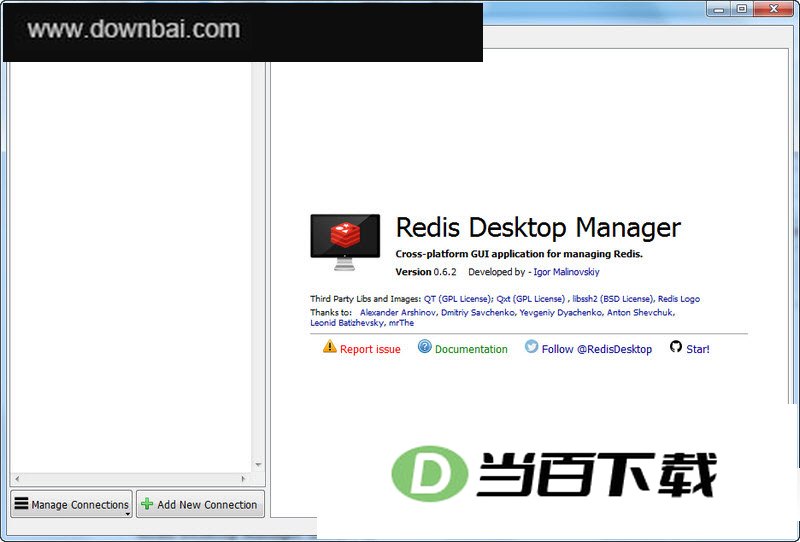Click the green plus icon for new connection

[x=147, y=504]
